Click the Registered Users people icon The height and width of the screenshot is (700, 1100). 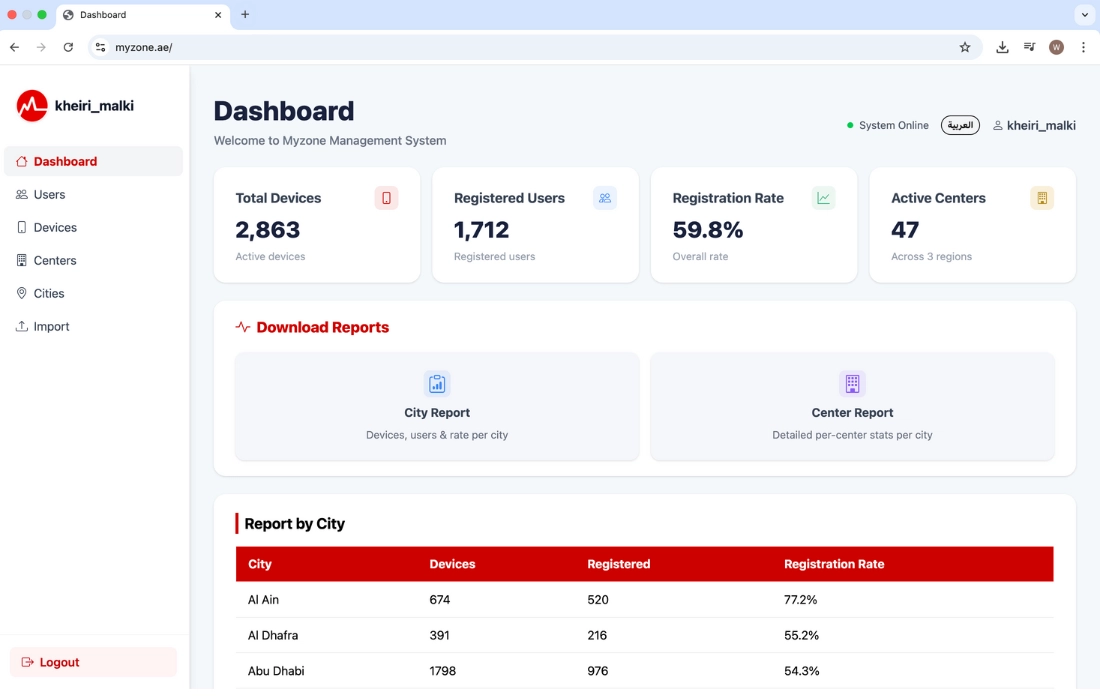605,198
